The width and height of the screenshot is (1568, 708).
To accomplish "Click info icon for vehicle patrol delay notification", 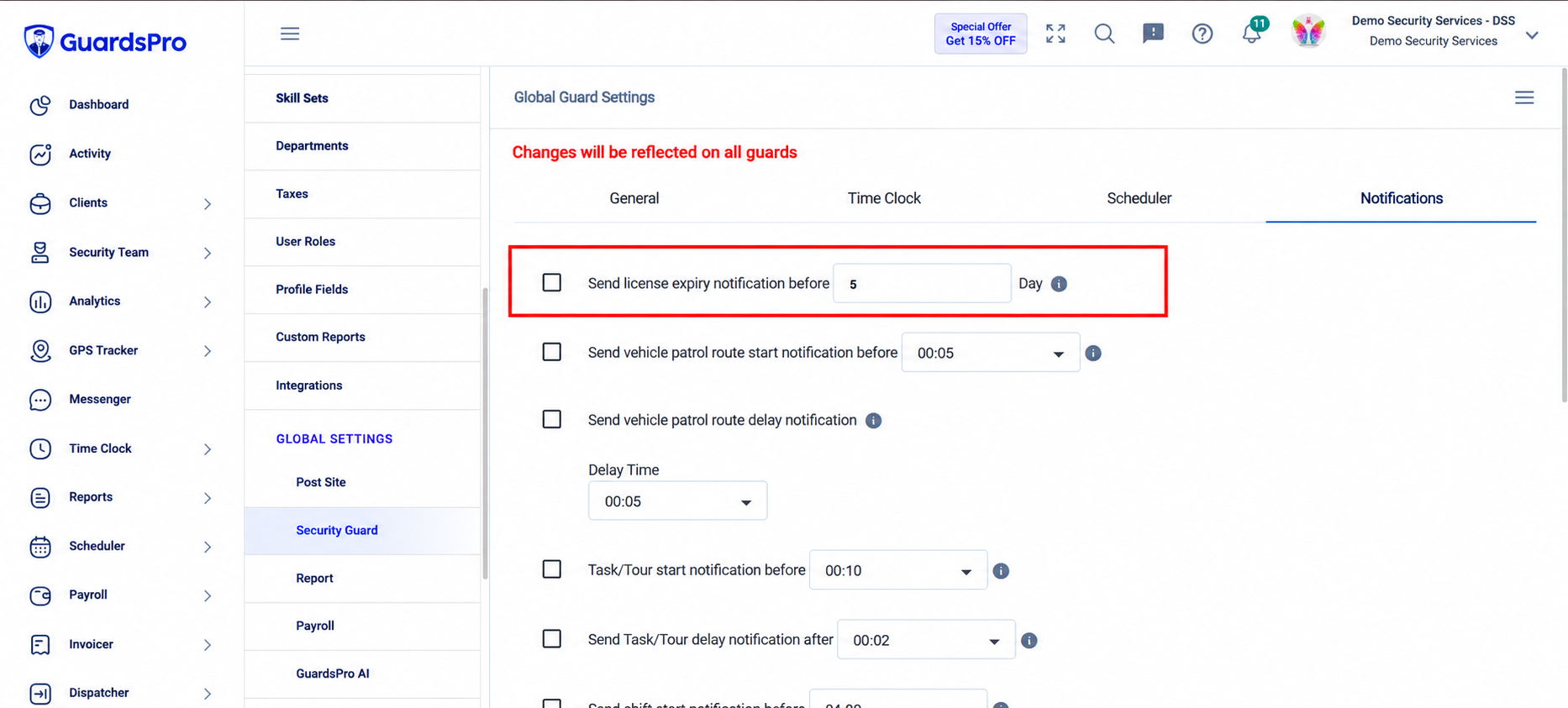I will pyautogui.click(x=874, y=421).
